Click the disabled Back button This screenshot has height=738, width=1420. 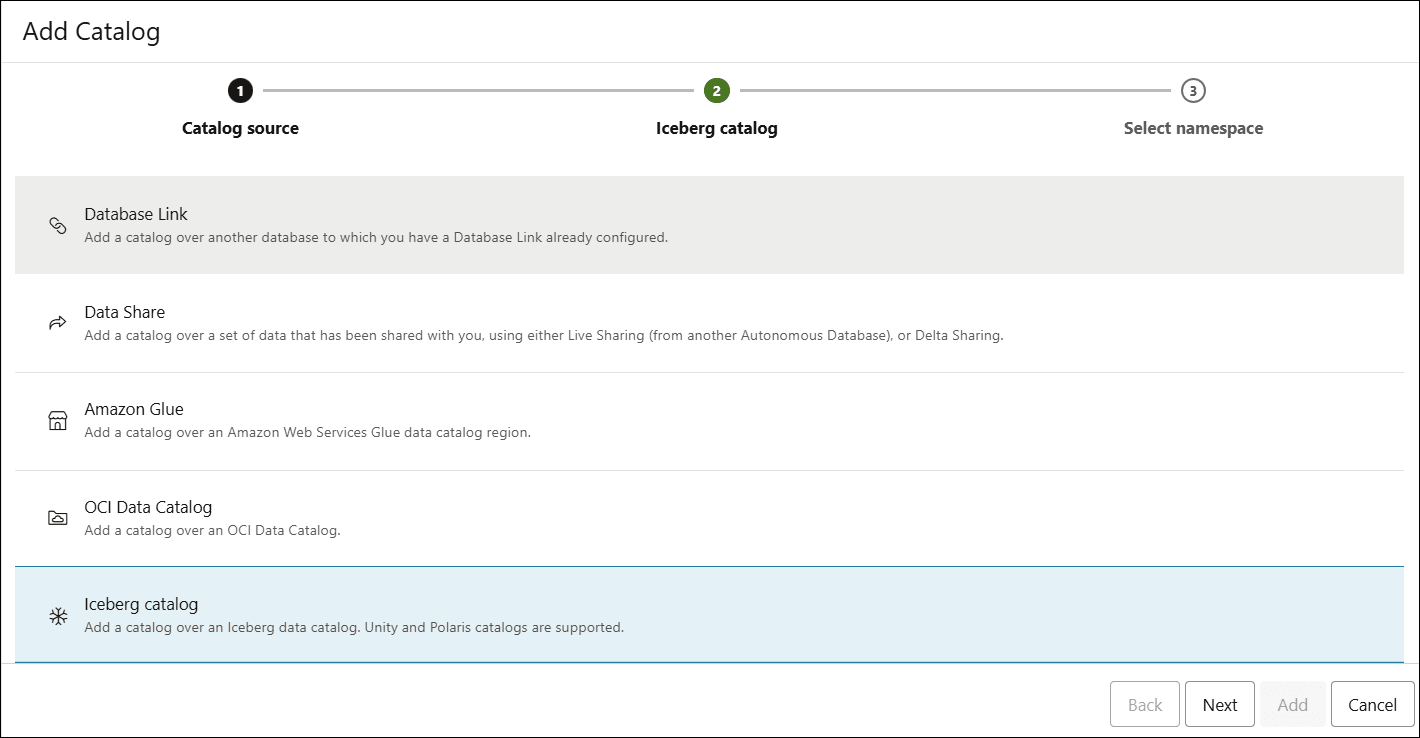(x=1144, y=704)
